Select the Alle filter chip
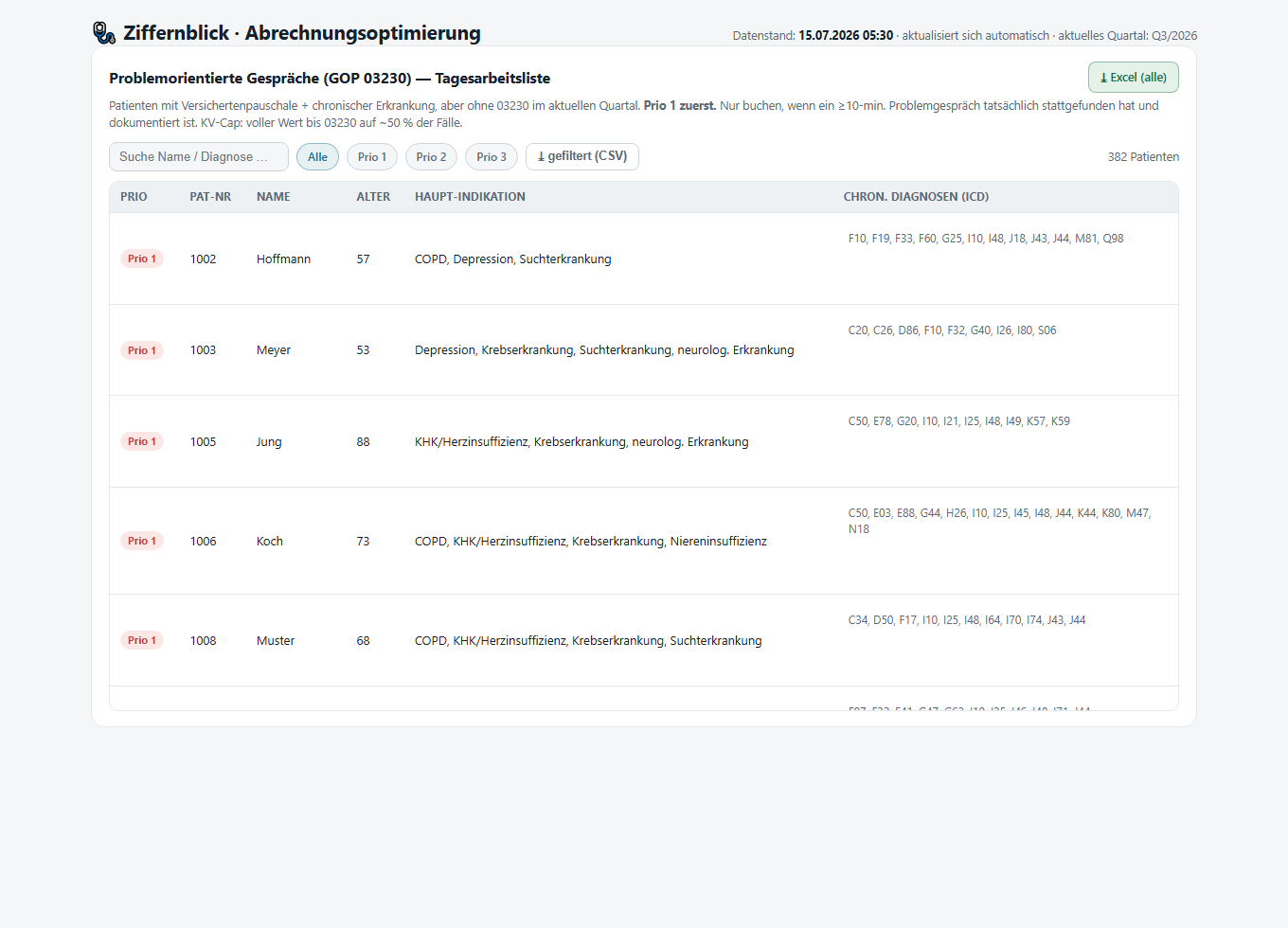Viewport: 1288px width, 928px height. (x=317, y=157)
